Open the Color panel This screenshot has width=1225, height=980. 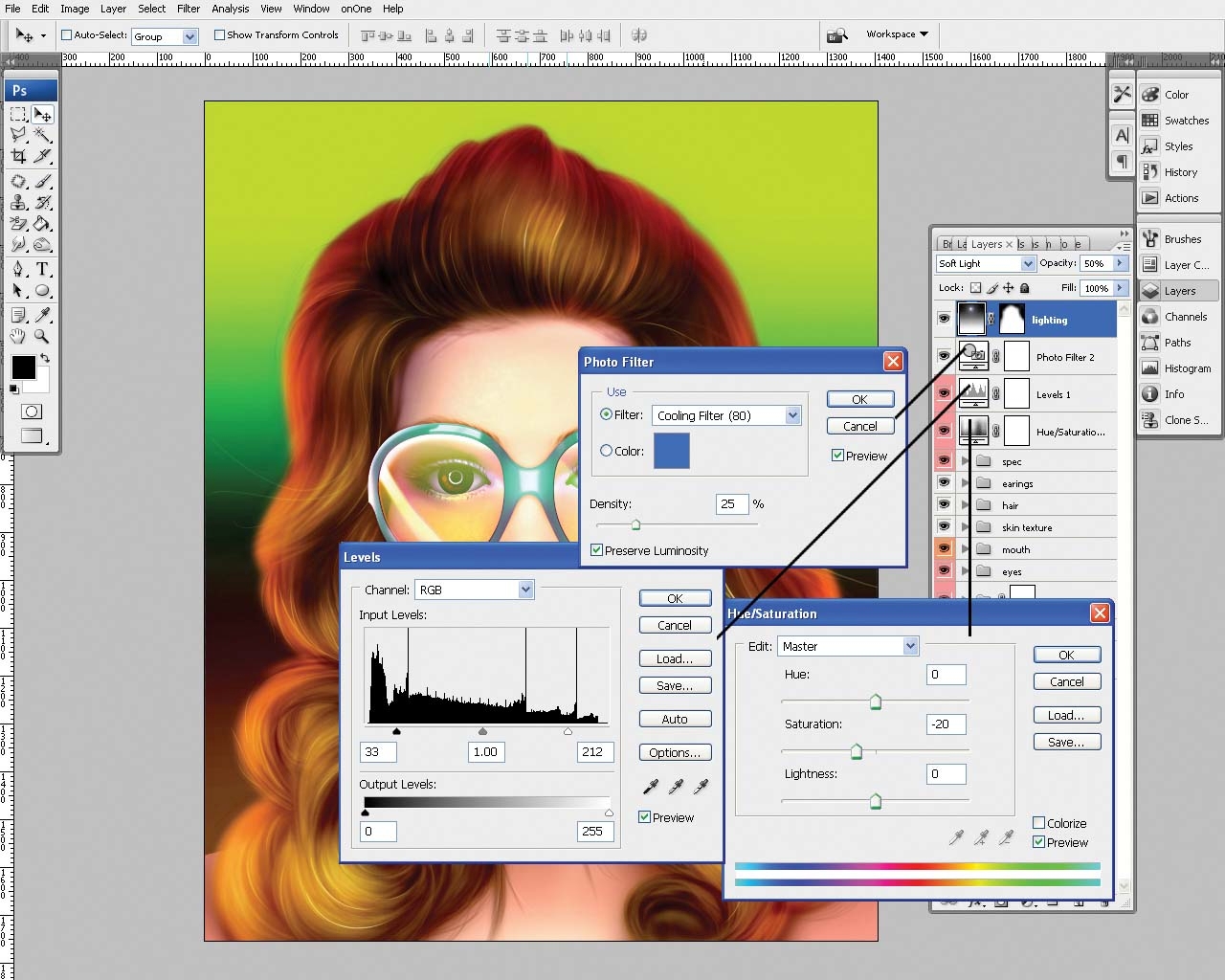[x=1177, y=95]
